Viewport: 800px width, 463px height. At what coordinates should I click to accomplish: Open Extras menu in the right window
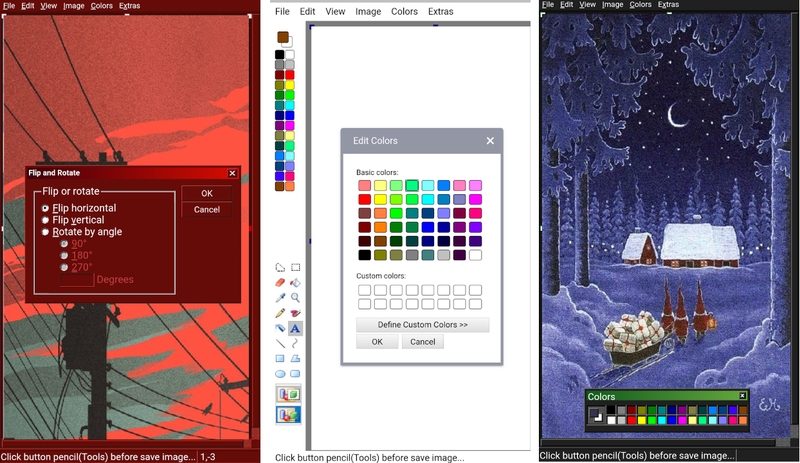668,4
